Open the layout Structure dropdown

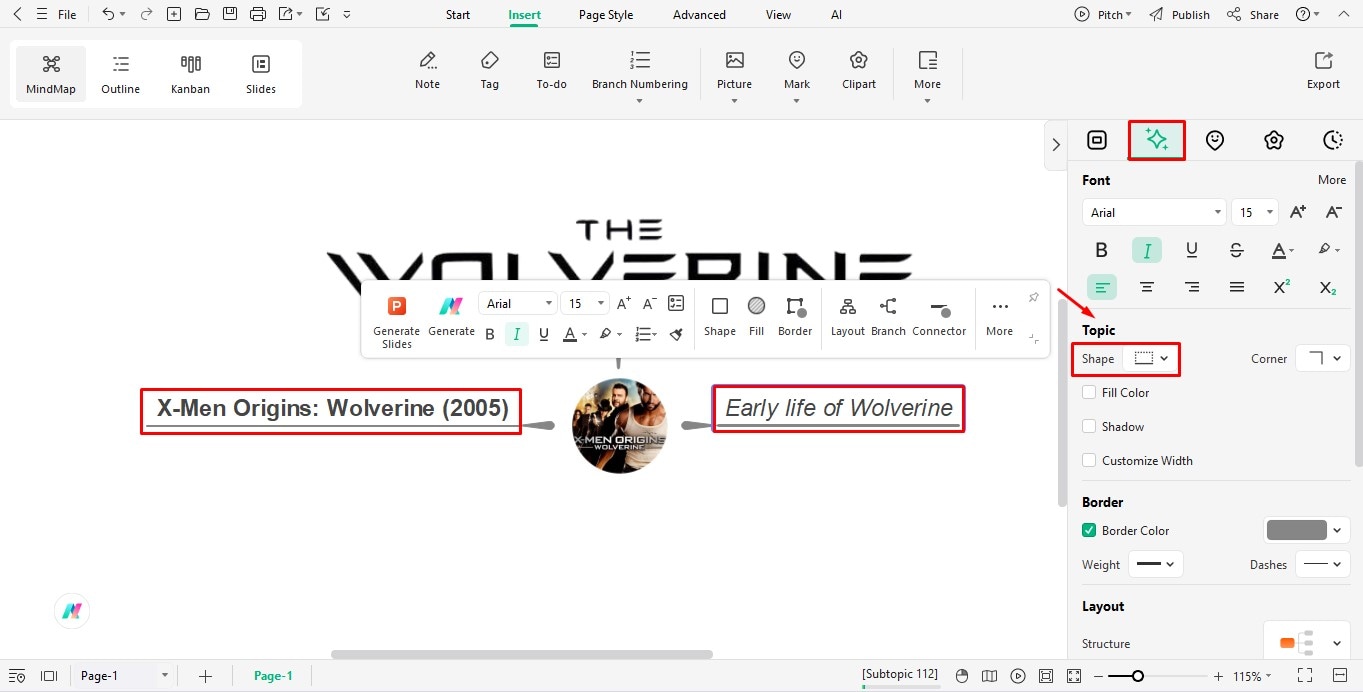tap(1307, 642)
